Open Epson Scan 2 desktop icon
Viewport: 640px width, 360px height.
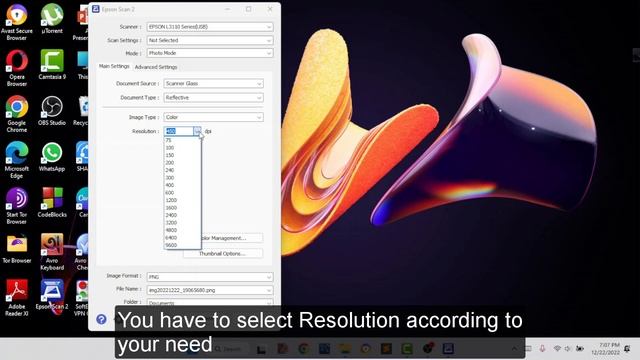click(x=52, y=294)
